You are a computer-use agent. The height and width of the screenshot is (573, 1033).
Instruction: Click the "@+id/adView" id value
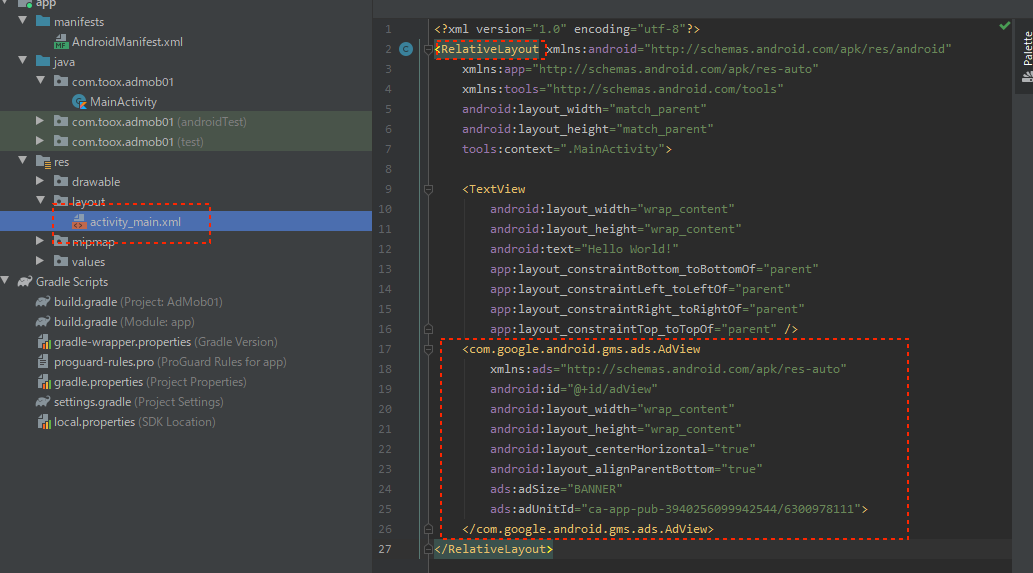coord(613,389)
